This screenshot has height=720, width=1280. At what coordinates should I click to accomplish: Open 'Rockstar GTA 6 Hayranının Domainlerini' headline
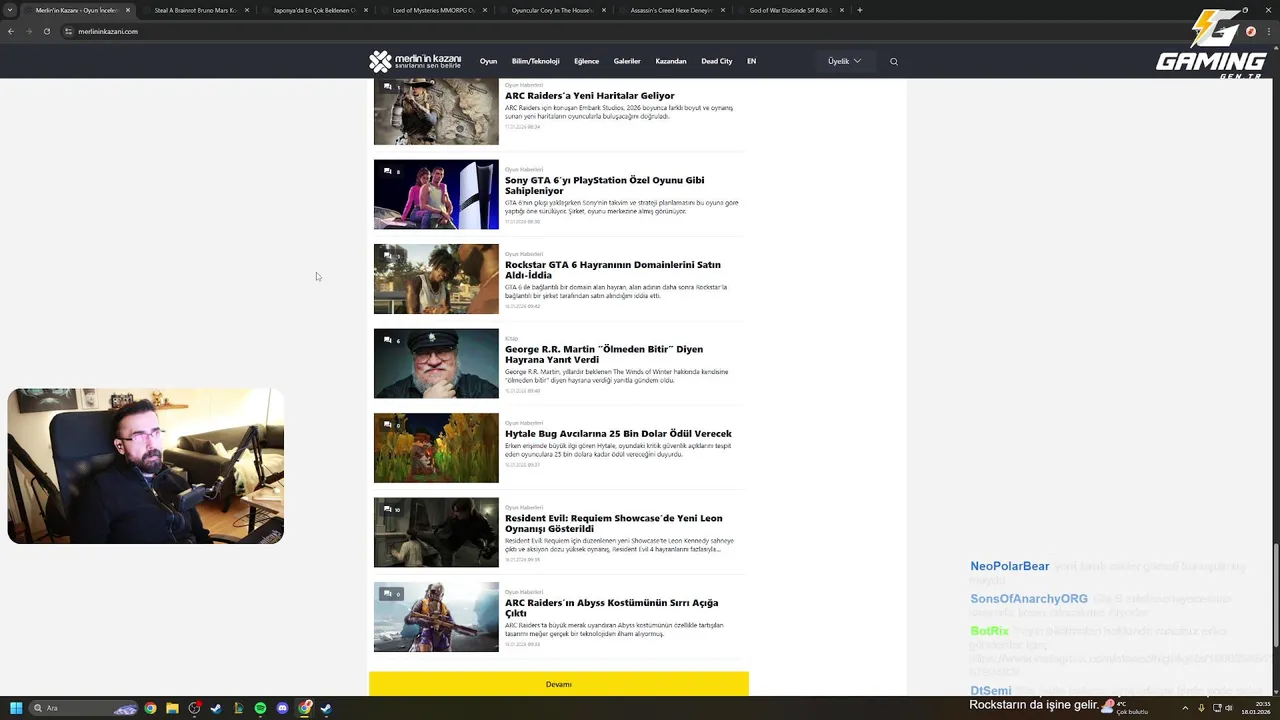[x=612, y=270]
